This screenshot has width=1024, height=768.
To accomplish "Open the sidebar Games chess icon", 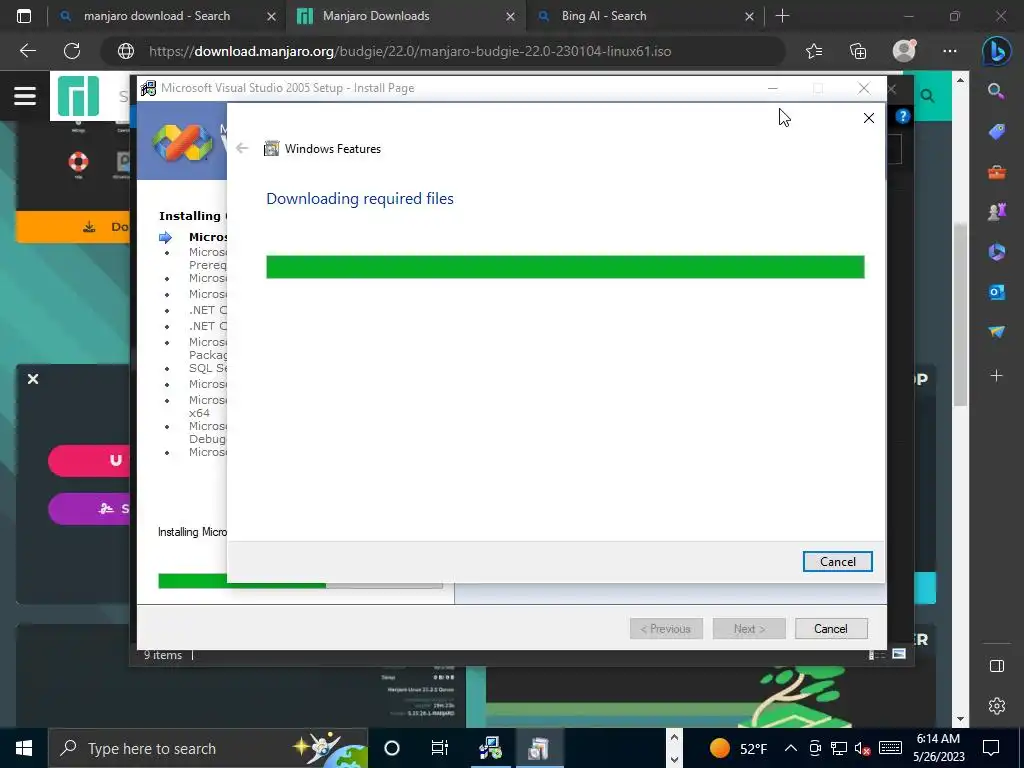I will 996,212.
